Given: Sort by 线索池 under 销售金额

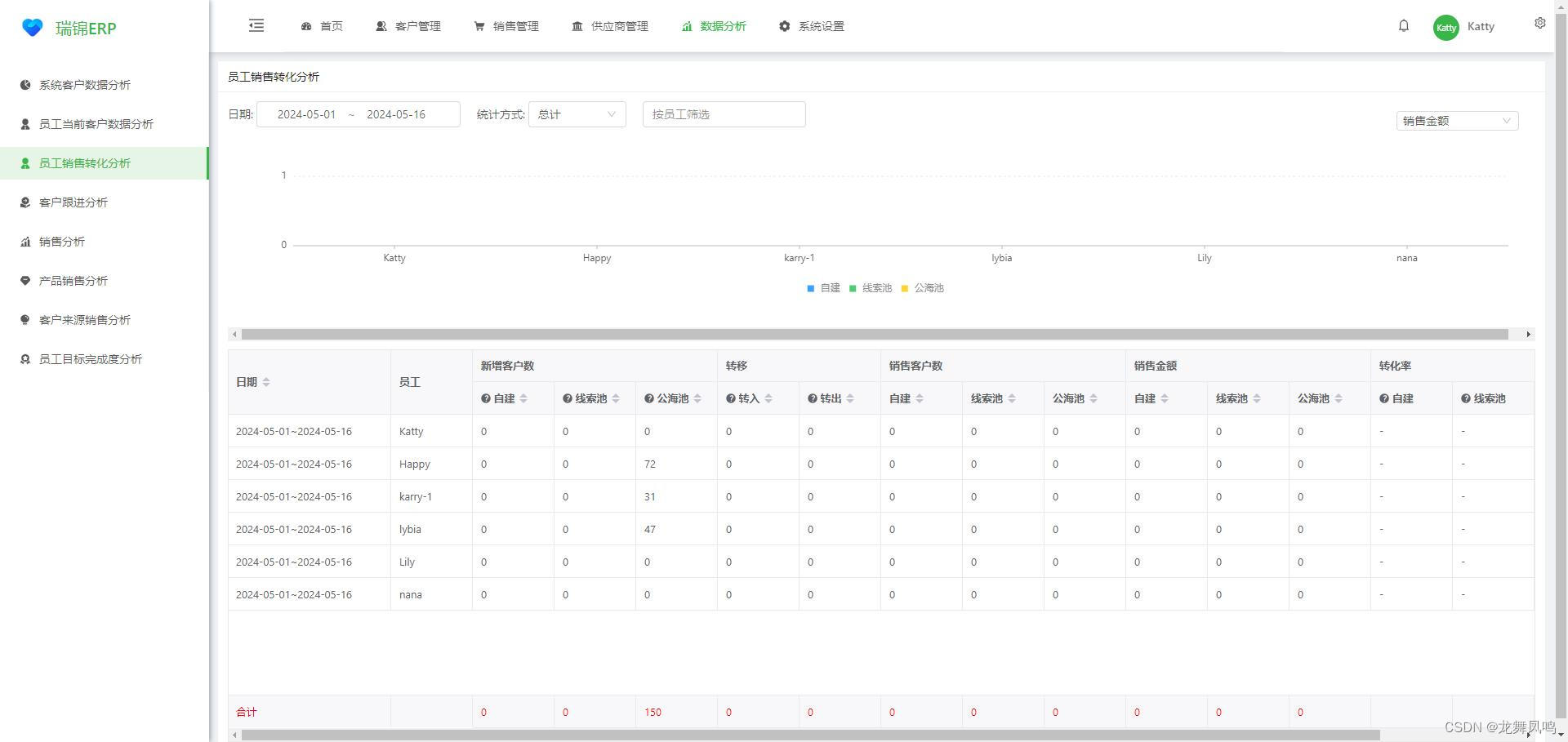Looking at the screenshot, I should (x=1257, y=398).
